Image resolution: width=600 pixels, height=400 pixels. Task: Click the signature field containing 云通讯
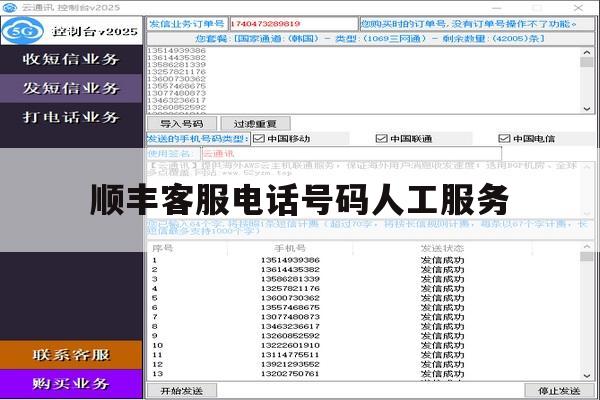[x=352, y=154]
